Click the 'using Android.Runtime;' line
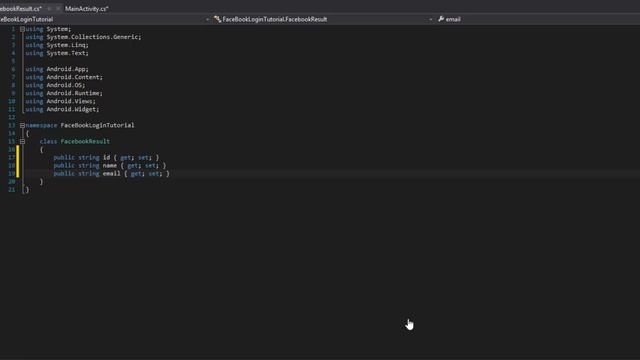 pos(64,93)
